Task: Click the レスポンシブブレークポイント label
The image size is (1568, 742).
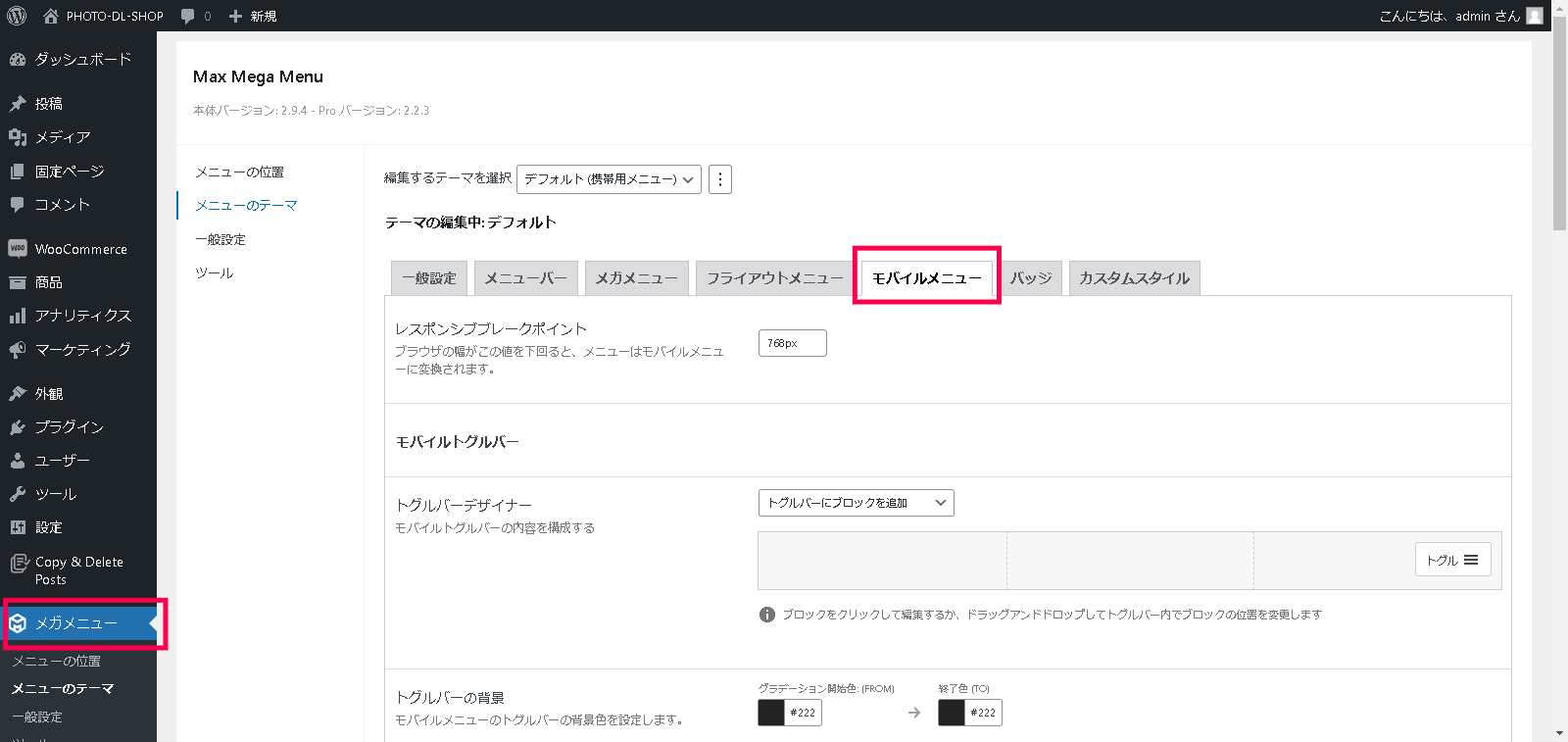Action: [491, 329]
